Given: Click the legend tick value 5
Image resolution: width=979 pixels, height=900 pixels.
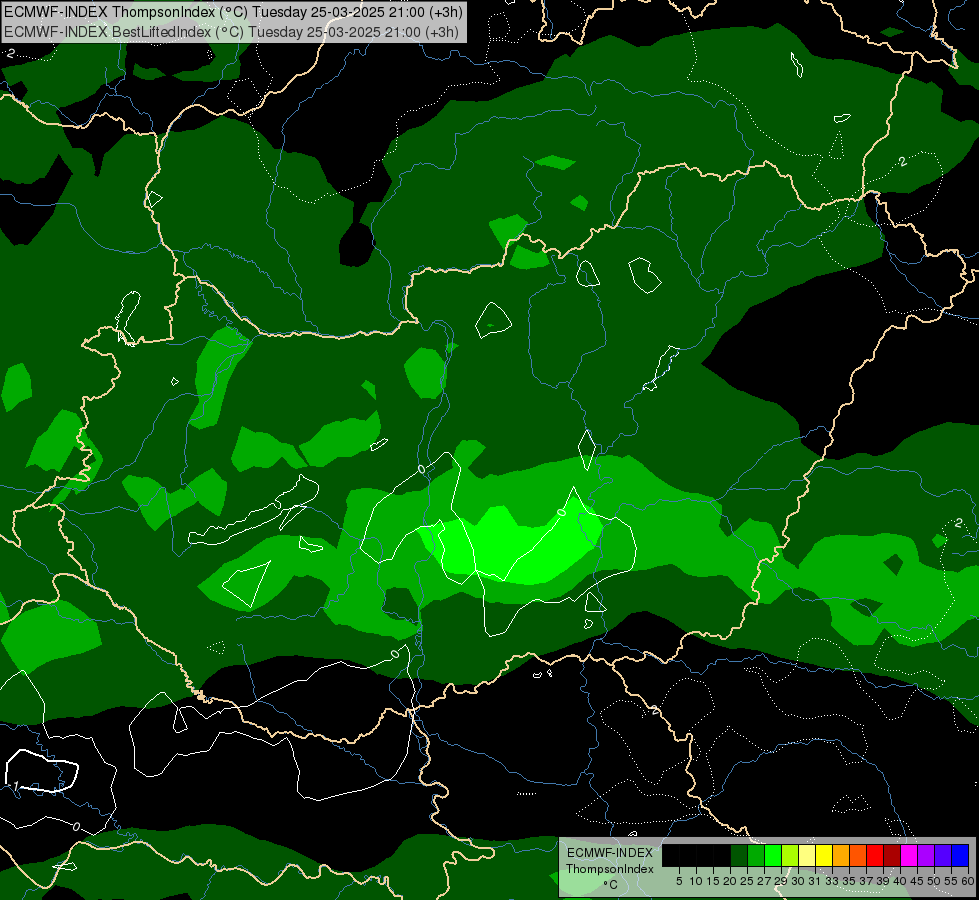Looking at the screenshot, I should (x=679, y=881).
